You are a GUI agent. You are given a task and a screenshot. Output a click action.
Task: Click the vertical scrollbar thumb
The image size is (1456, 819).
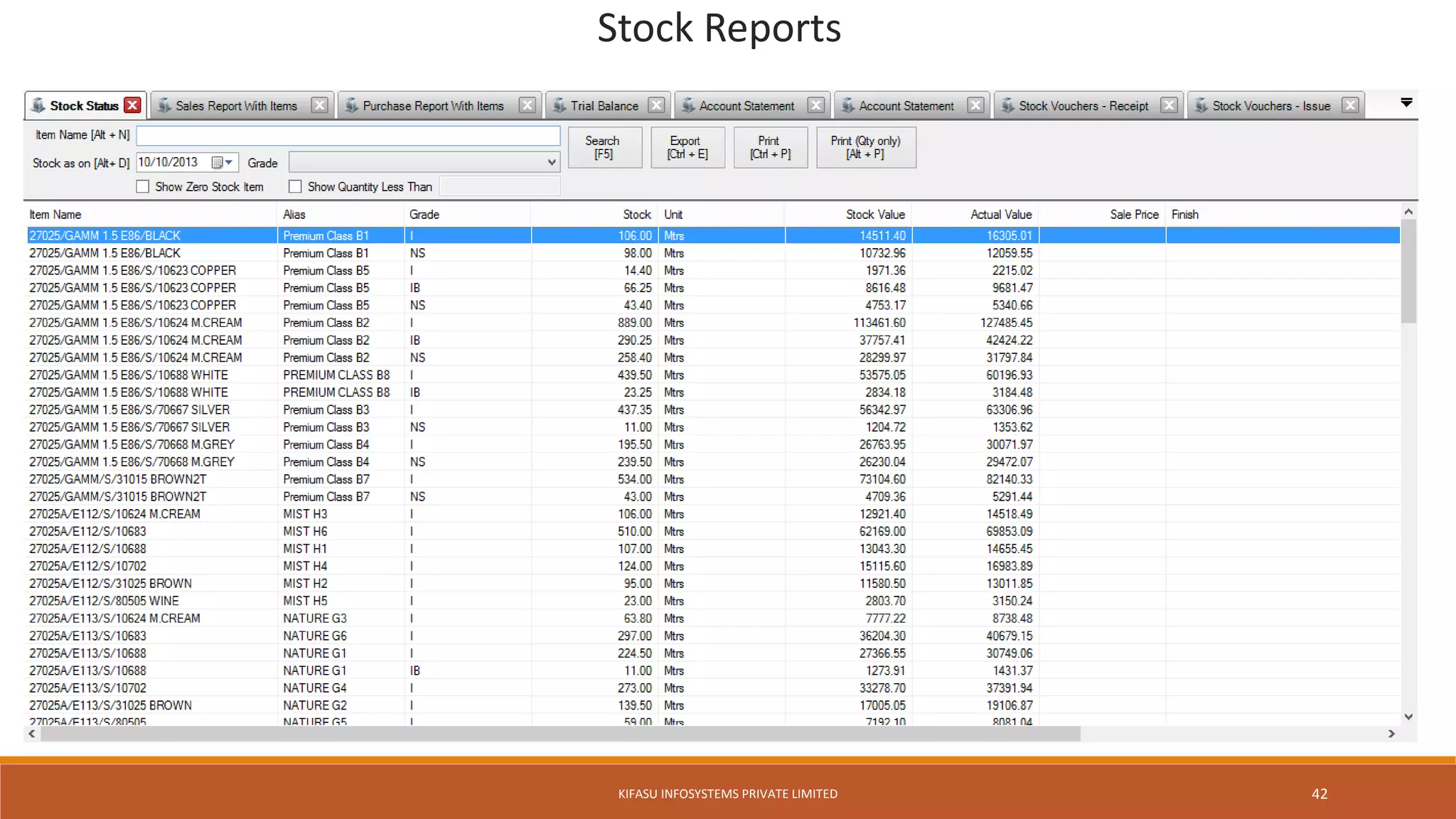[1408, 272]
